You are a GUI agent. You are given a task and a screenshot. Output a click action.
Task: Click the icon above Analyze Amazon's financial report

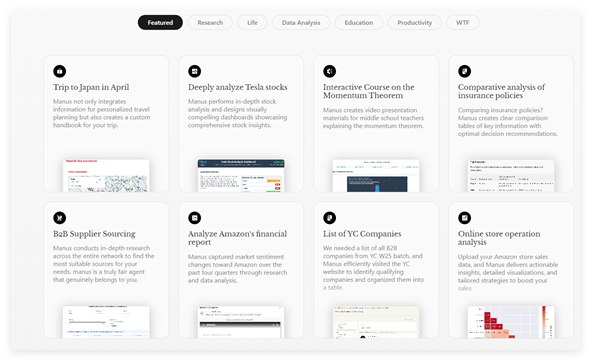[x=194, y=218]
